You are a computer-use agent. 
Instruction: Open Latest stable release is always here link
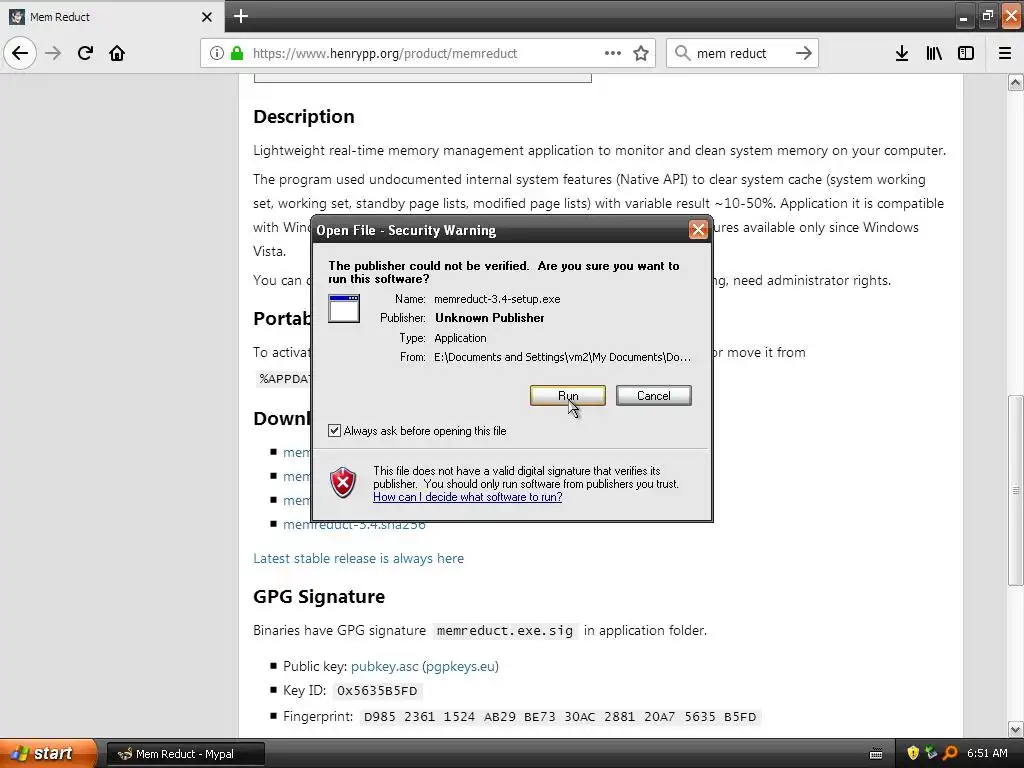[x=359, y=558]
